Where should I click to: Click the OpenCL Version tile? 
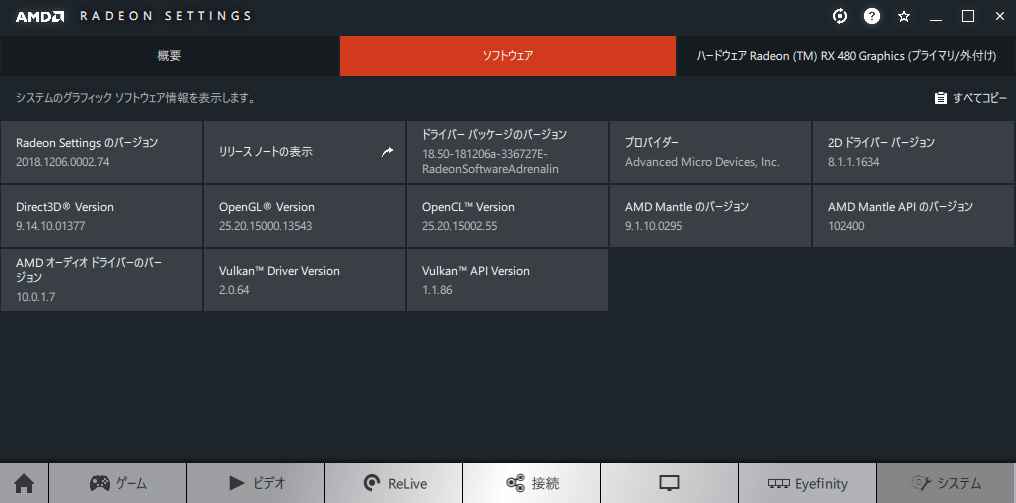(507, 216)
